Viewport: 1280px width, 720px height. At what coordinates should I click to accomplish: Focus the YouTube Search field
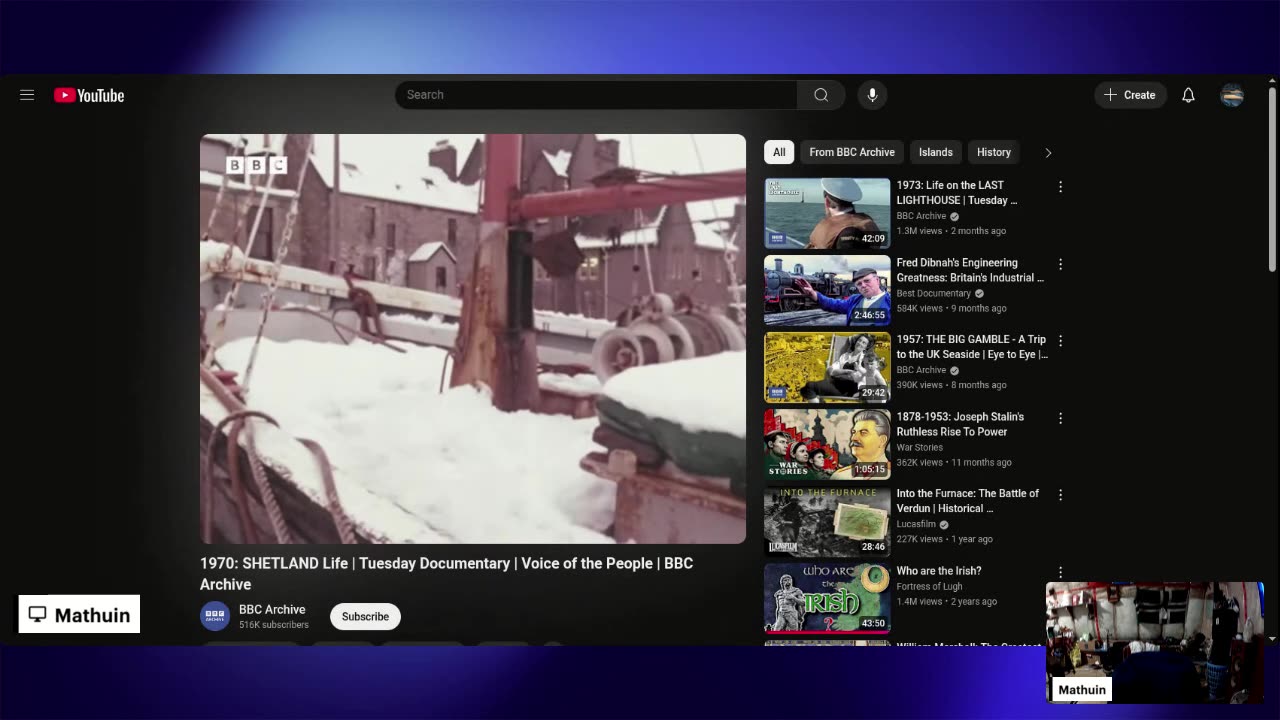click(x=596, y=95)
